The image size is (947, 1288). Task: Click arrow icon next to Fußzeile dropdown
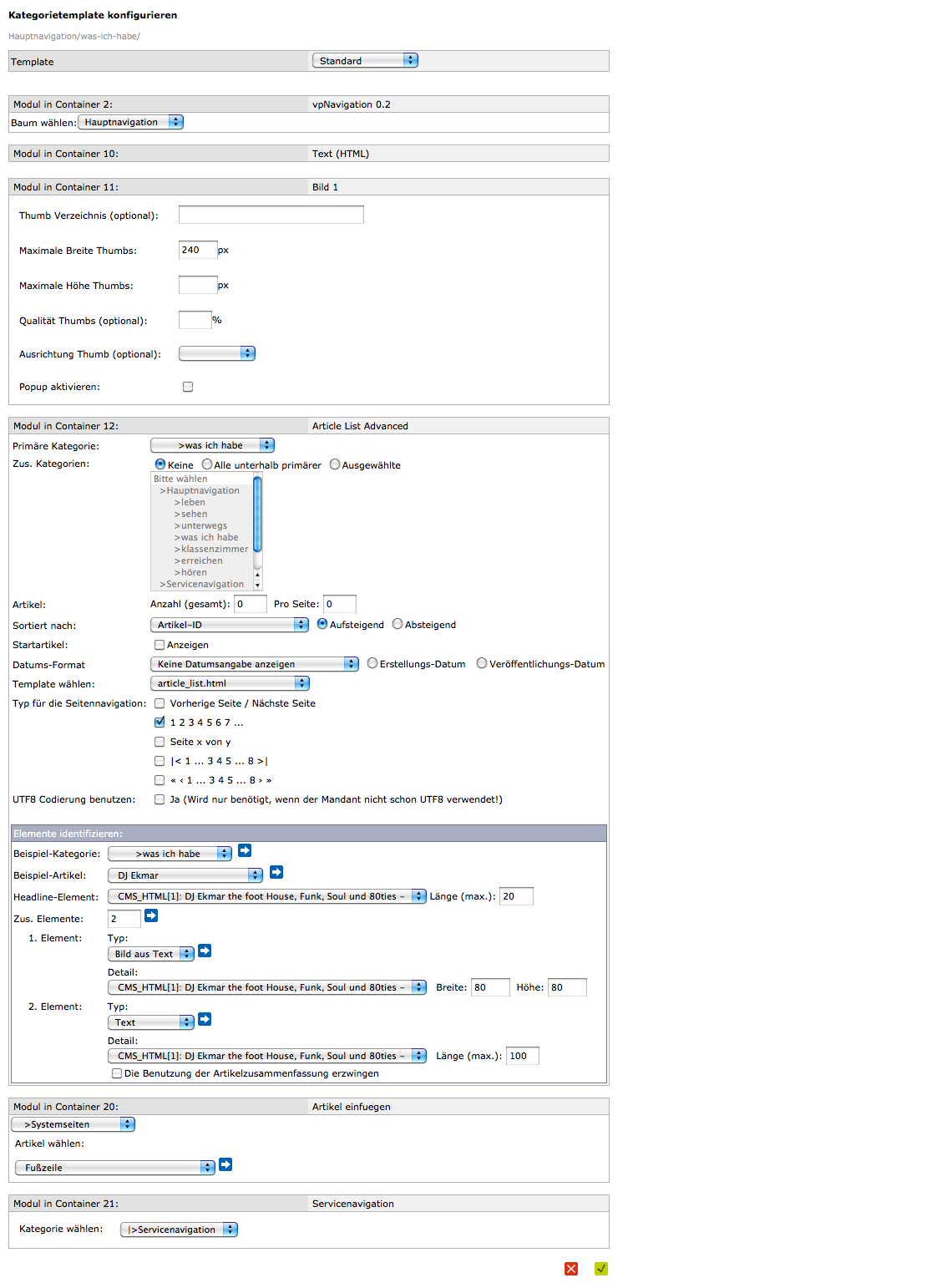tap(225, 1164)
